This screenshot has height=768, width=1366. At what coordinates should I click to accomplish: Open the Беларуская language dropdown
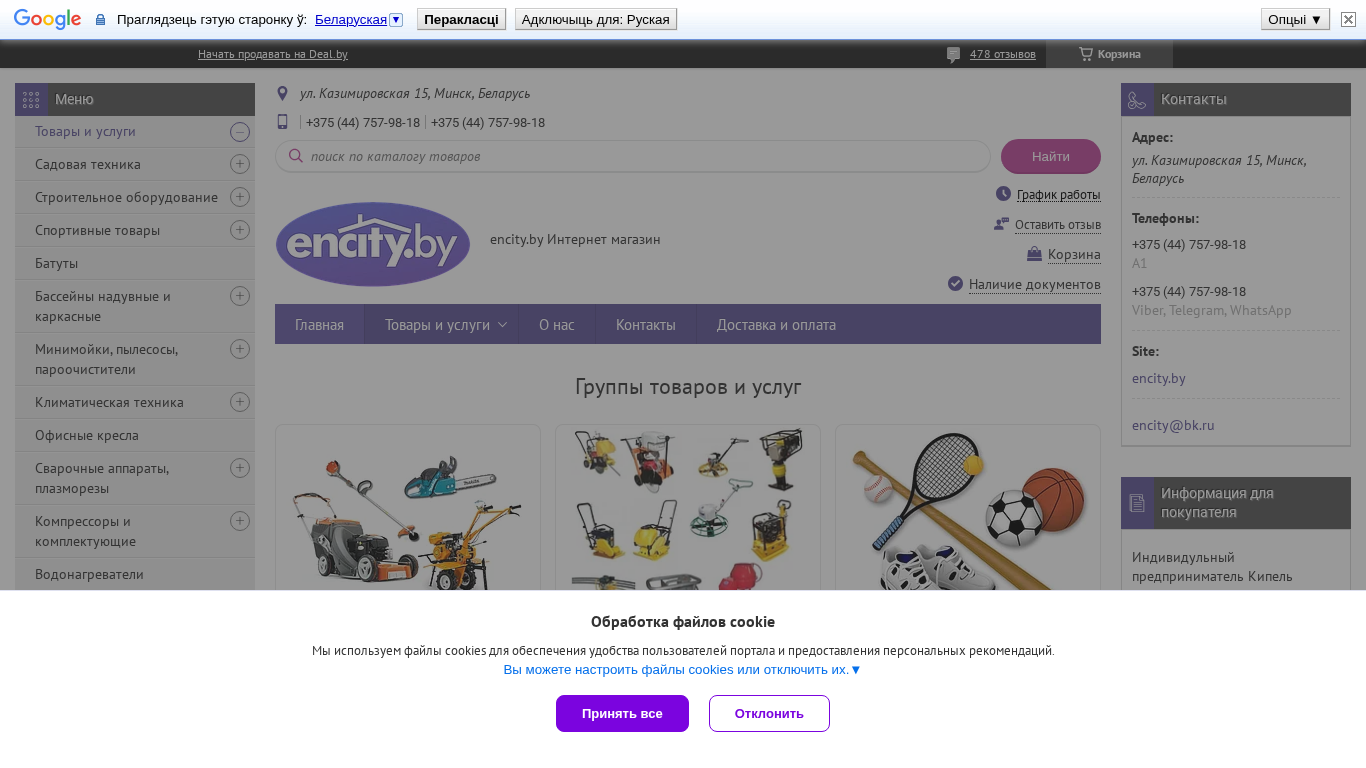tap(396, 20)
